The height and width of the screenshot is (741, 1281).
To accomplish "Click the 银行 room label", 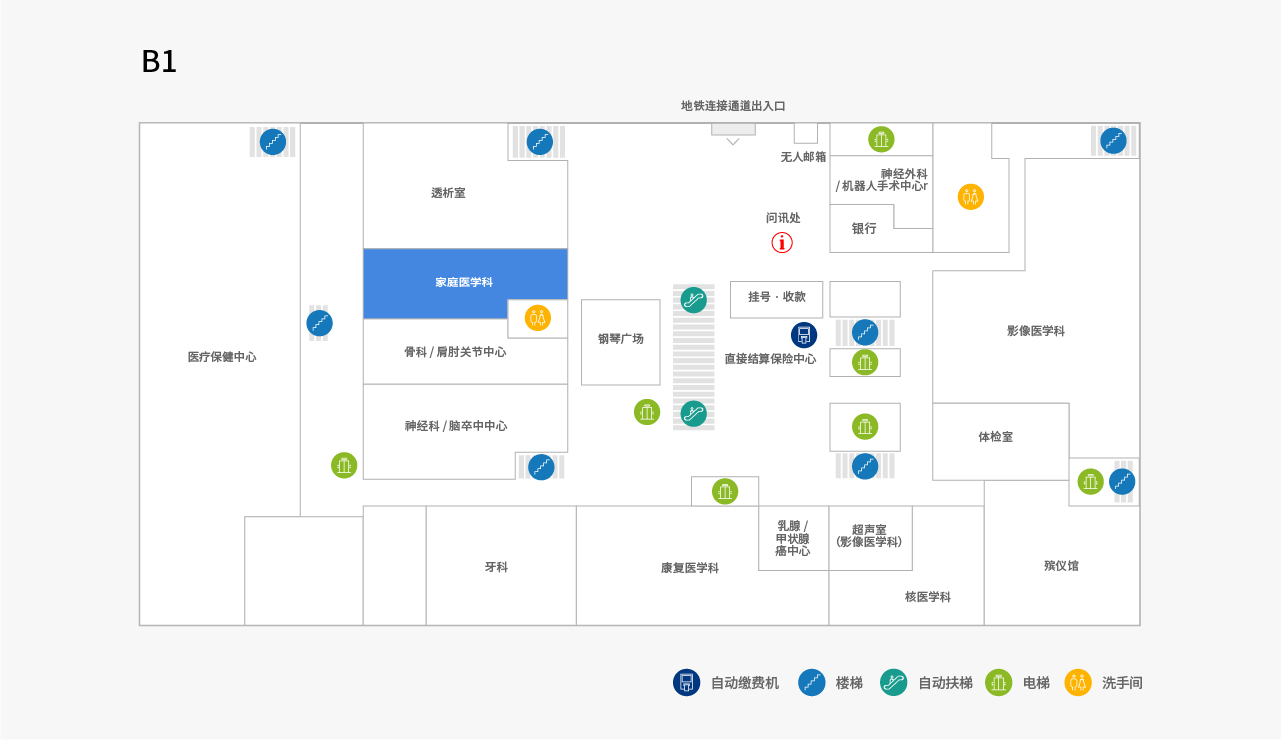I will point(864,229).
